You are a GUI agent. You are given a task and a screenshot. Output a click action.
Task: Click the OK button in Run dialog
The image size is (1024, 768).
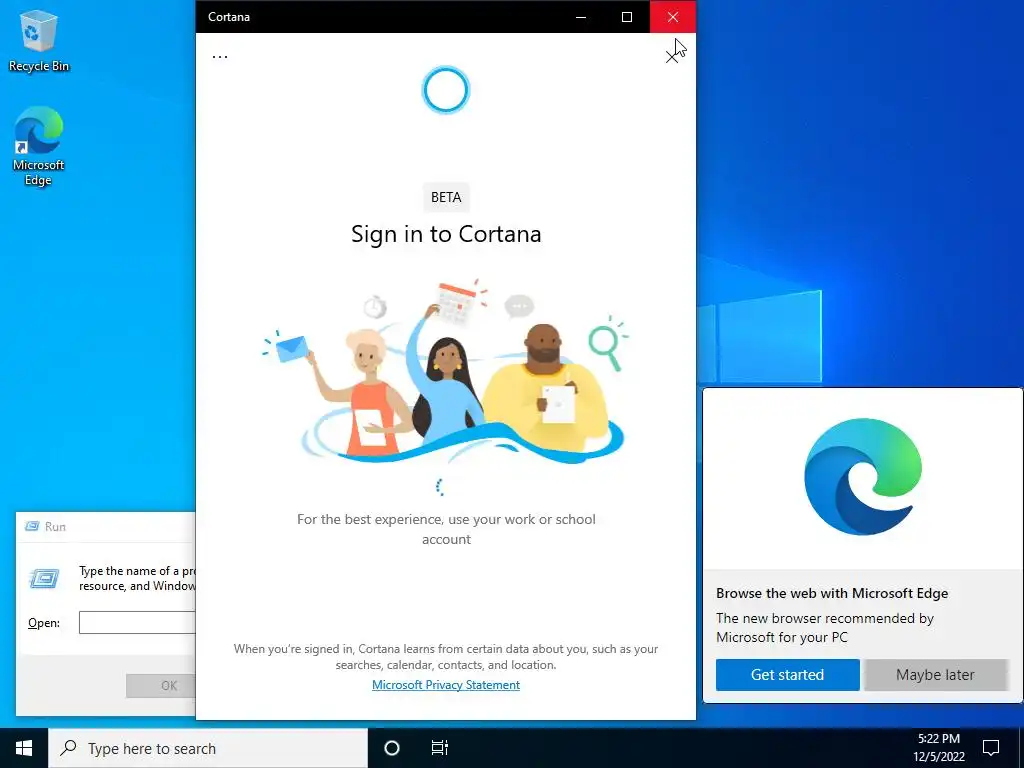161,686
